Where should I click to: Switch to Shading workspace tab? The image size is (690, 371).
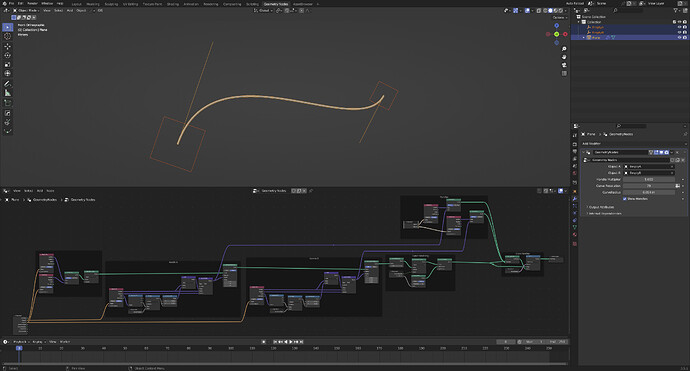point(172,4)
